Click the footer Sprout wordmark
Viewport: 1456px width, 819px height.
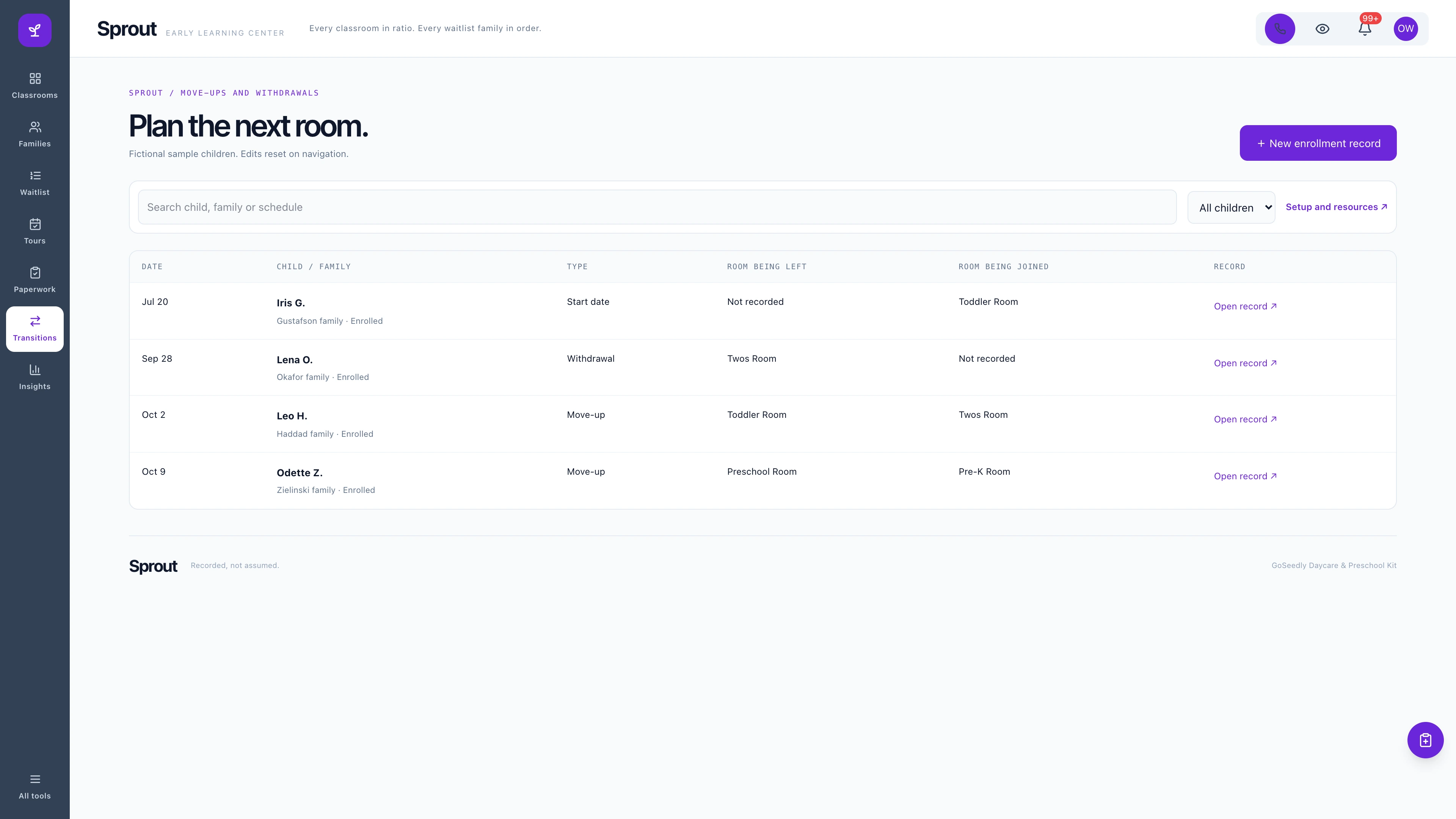coord(153,566)
